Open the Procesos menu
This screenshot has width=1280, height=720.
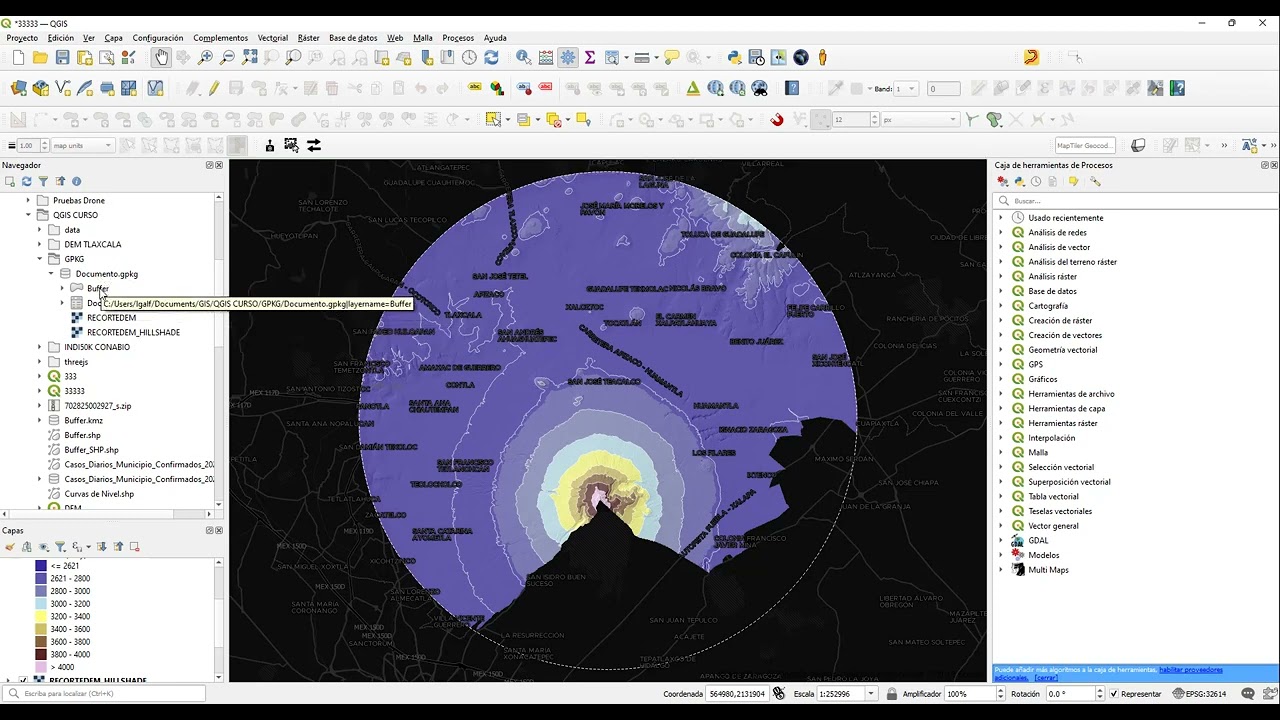458,38
